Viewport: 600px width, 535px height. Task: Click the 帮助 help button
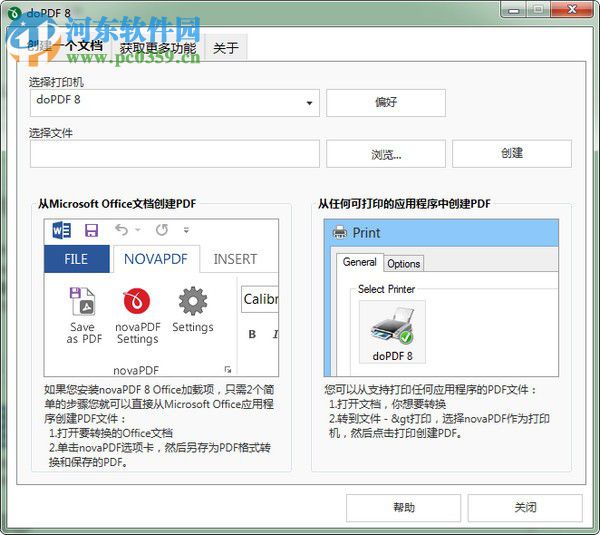404,508
